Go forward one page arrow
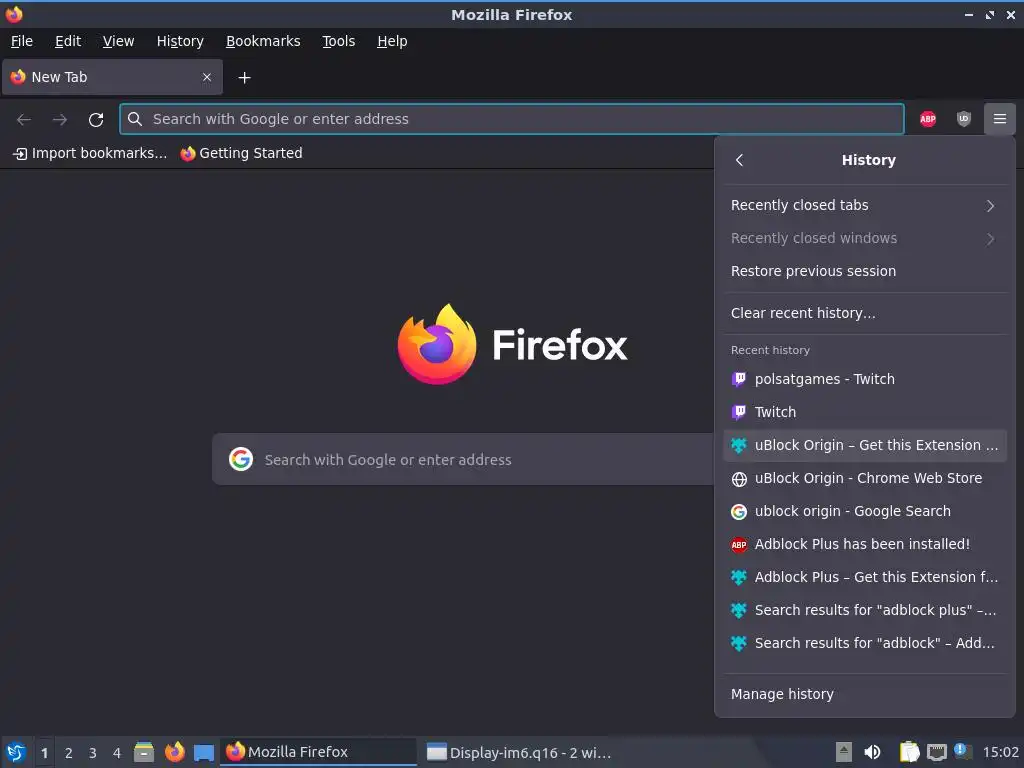 [59, 120]
